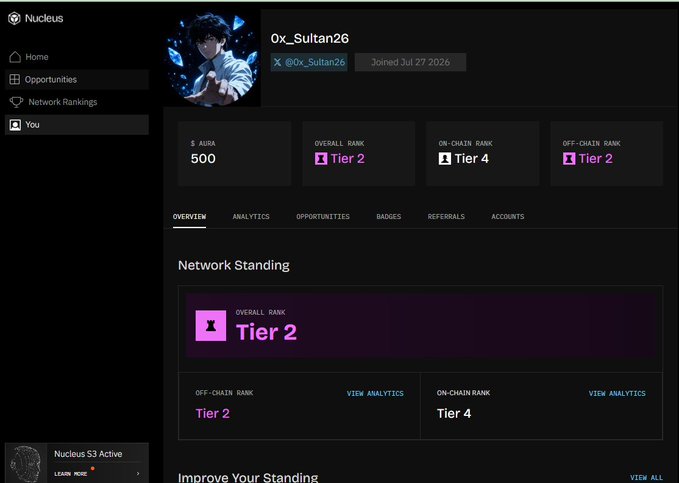Click View Analytics for Off-Chain Rank
Image resolution: width=679 pixels, height=483 pixels.
click(x=375, y=393)
